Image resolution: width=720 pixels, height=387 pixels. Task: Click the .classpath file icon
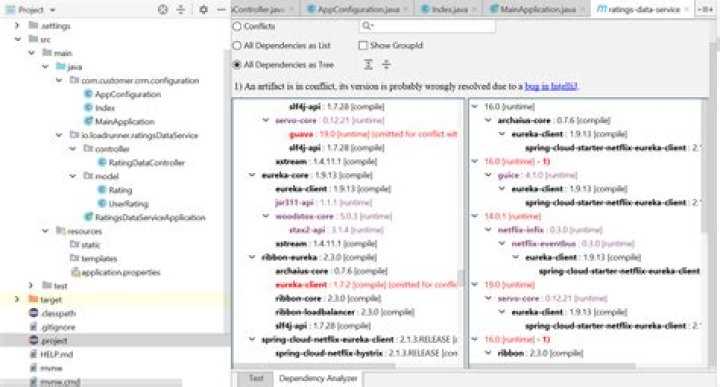coord(34,313)
